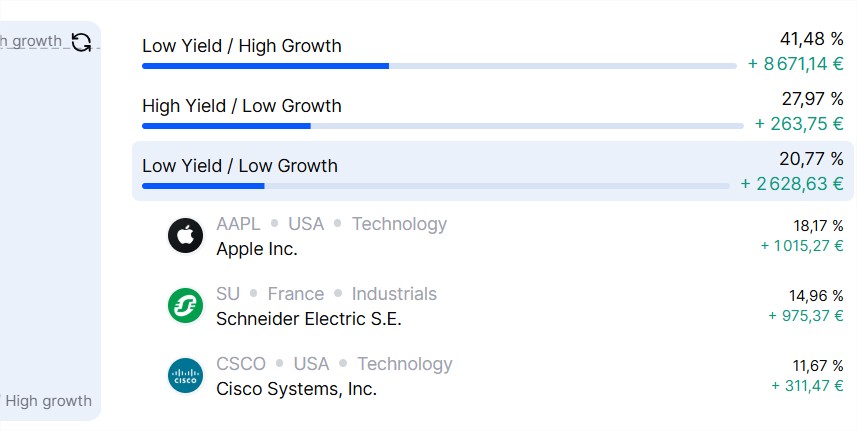Open the Apple Inc. logo icon
The width and height of the screenshot is (857, 431).
click(x=185, y=235)
